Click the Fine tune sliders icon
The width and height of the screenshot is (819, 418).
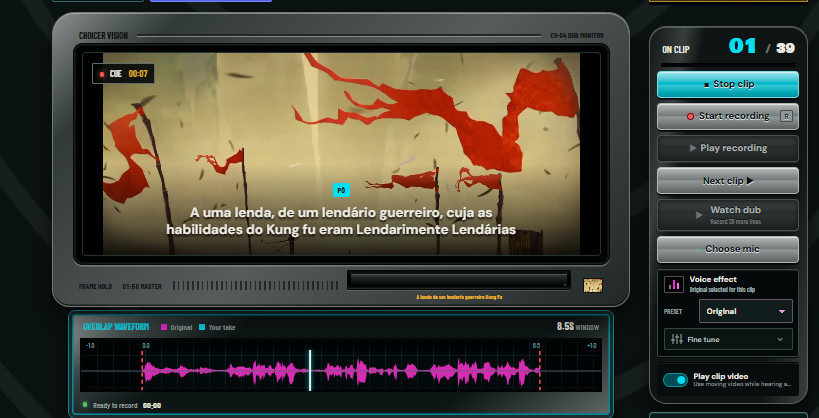(677, 339)
